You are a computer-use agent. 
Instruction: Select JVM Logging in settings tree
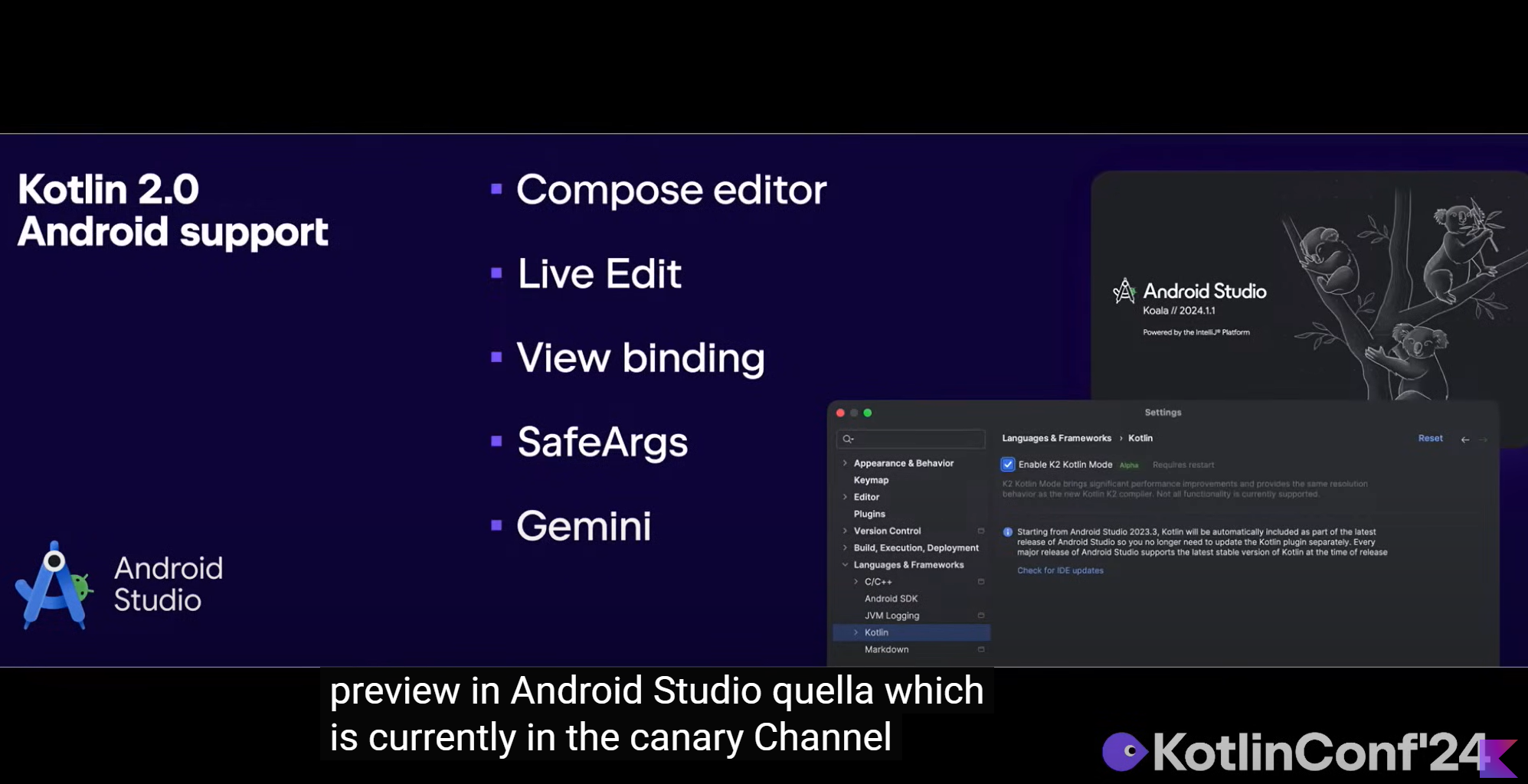tap(892, 616)
